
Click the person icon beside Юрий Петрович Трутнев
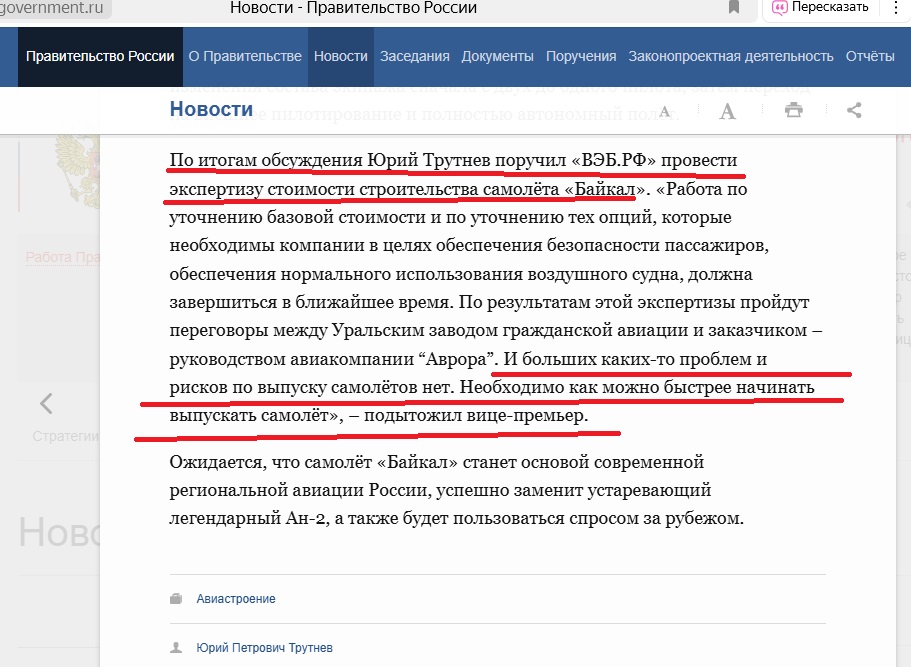click(176, 647)
